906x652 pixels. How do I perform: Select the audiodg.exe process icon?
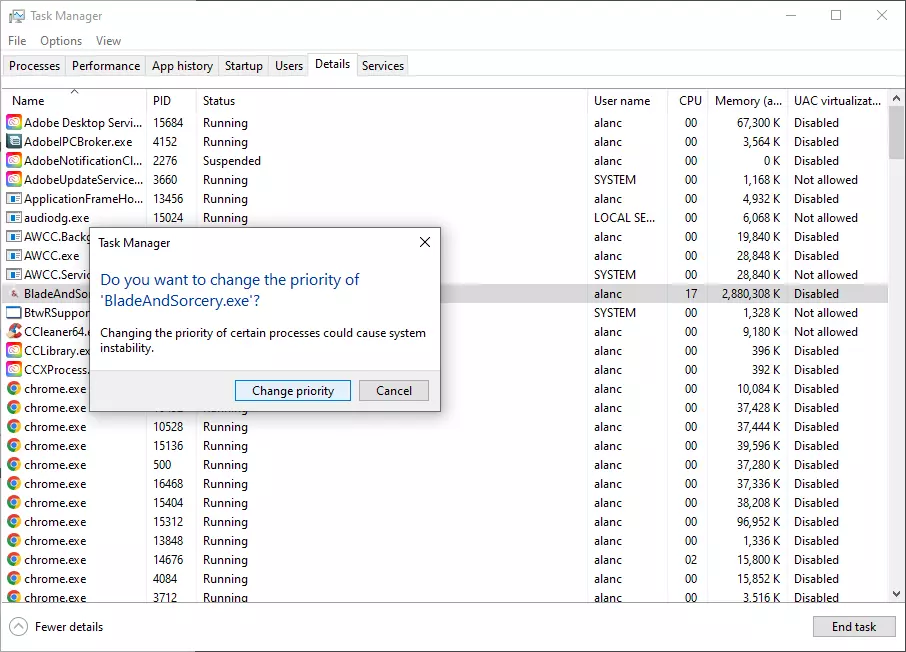[x=14, y=218]
